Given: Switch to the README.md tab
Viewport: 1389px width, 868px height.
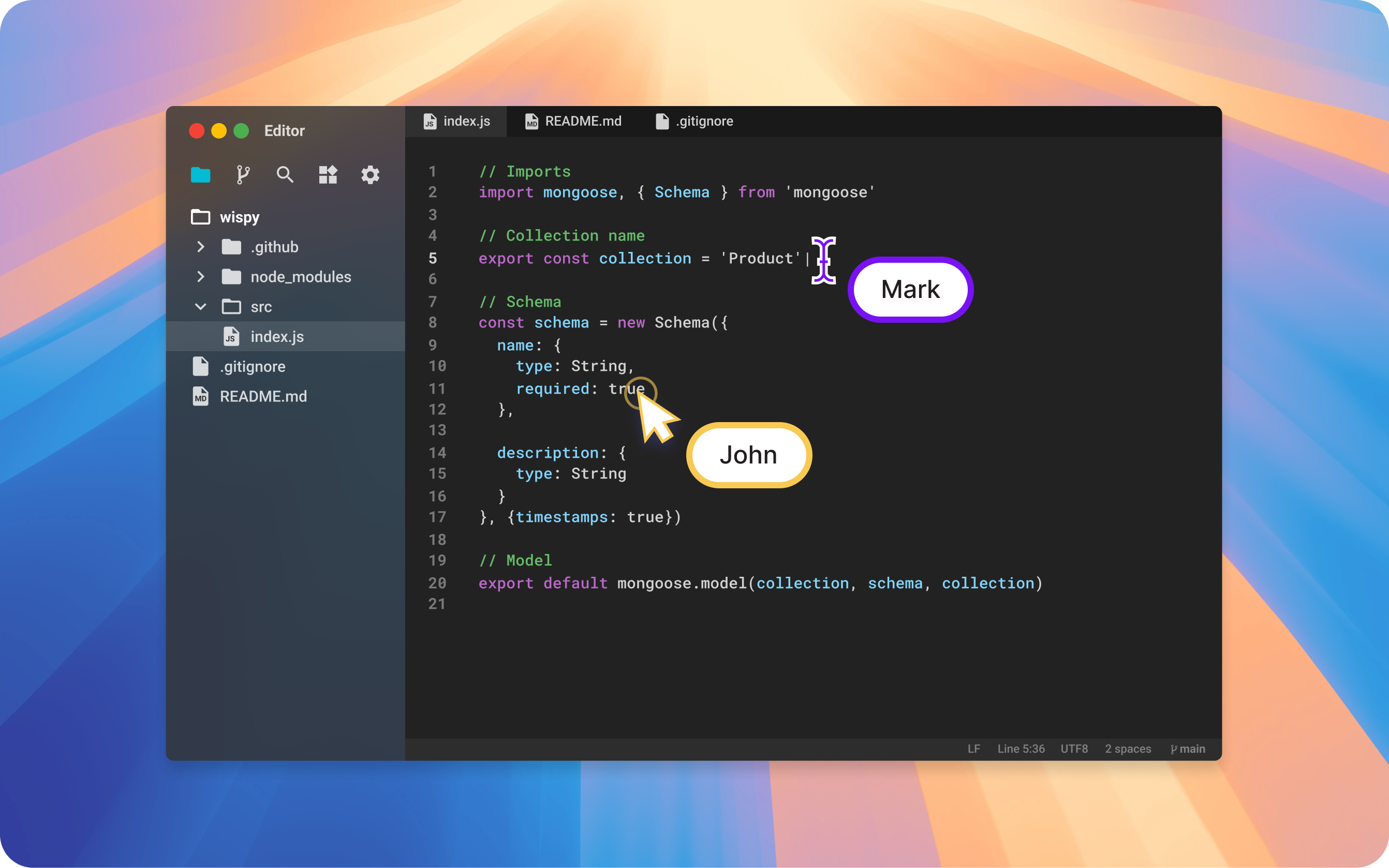Looking at the screenshot, I should tap(573, 121).
